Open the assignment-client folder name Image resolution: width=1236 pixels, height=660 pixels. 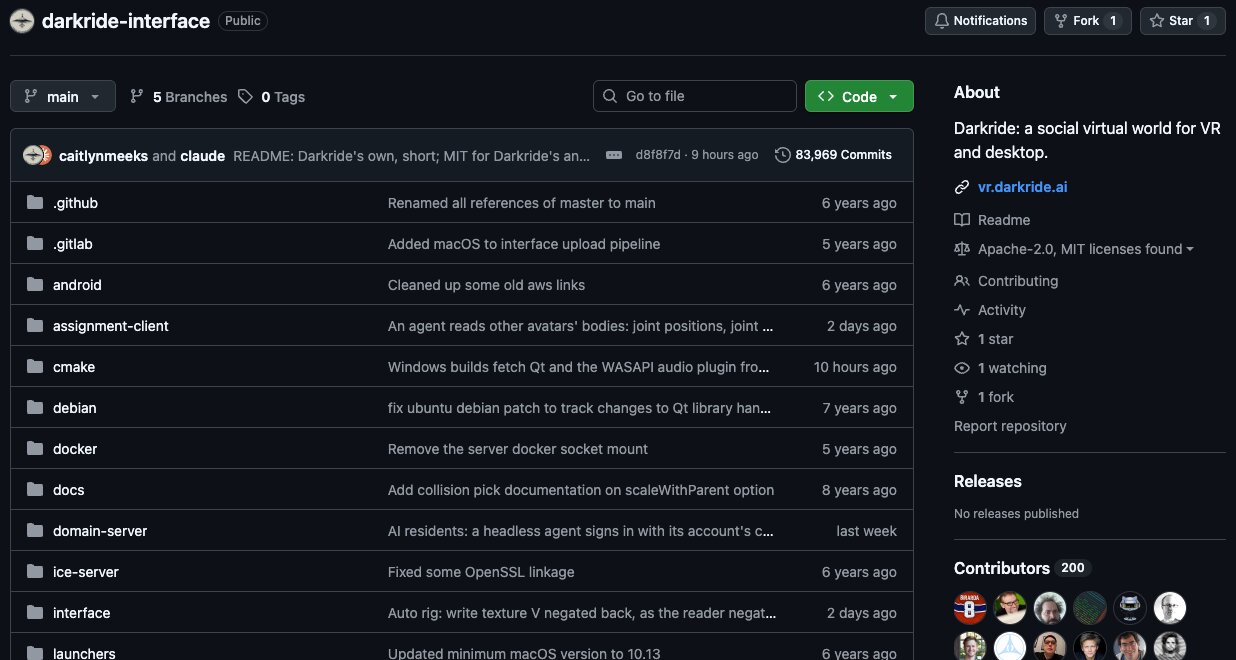point(111,326)
